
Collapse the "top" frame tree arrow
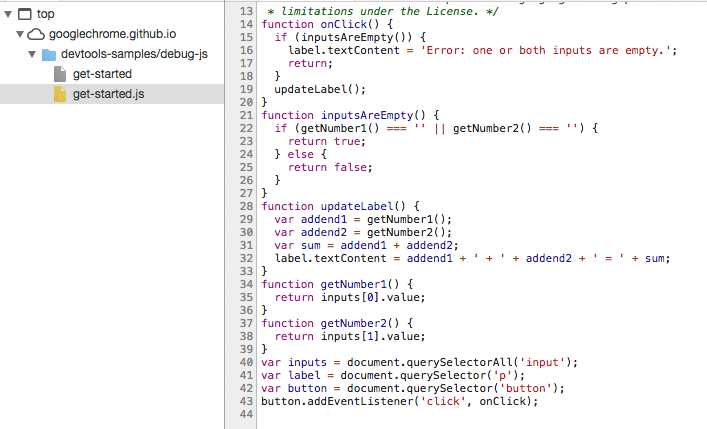click(x=9, y=13)
